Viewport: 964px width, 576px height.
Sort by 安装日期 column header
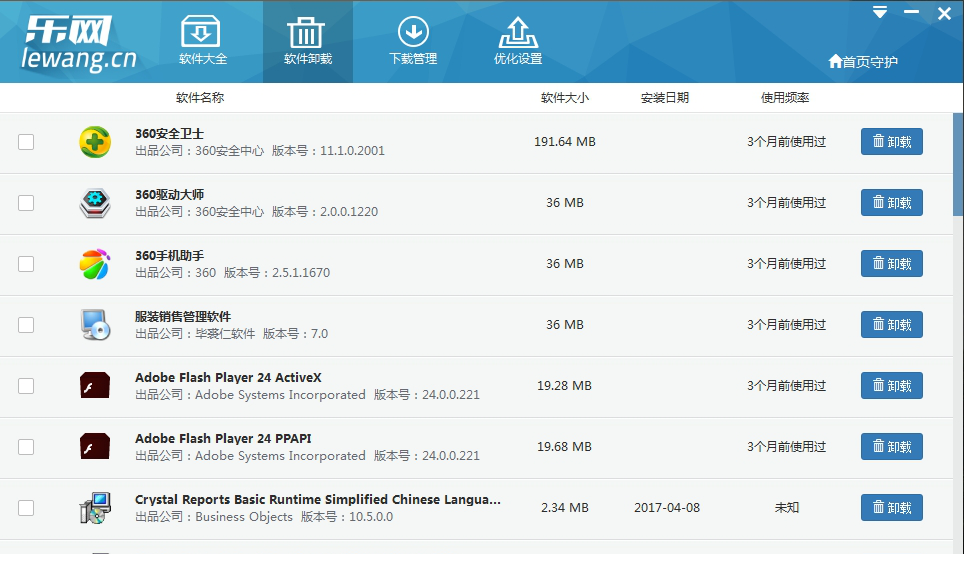665,98
